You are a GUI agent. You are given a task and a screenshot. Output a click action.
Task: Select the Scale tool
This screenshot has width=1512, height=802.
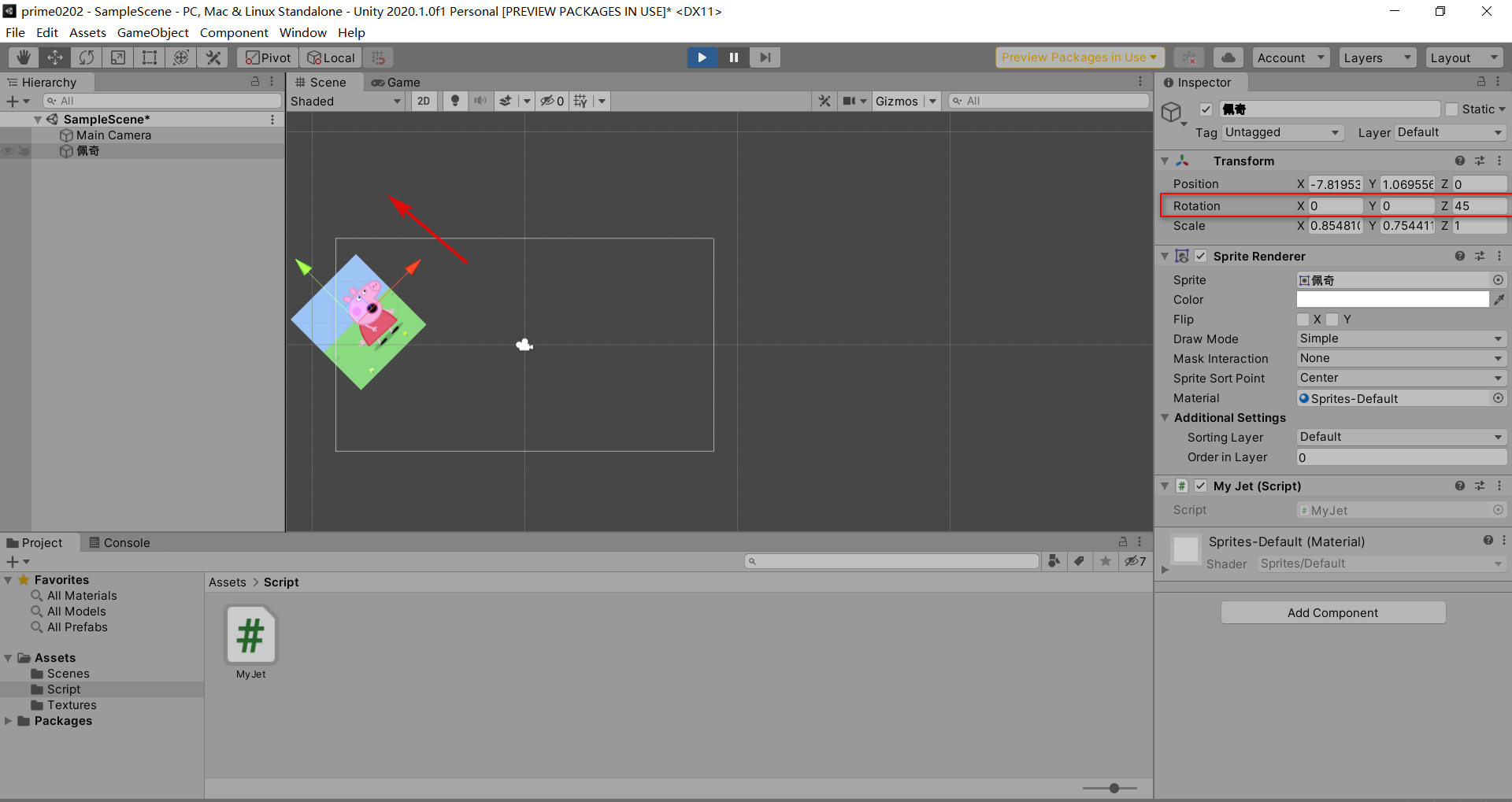(118, 57)
